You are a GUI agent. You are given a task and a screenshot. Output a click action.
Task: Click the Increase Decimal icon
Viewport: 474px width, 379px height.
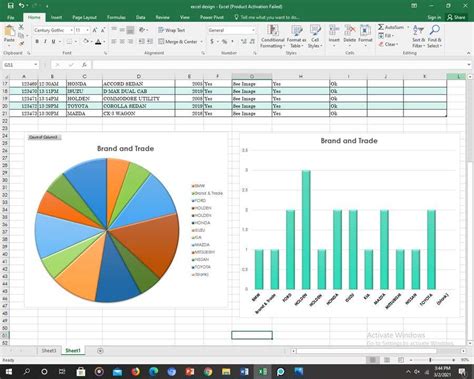click(x=243, y=42)
